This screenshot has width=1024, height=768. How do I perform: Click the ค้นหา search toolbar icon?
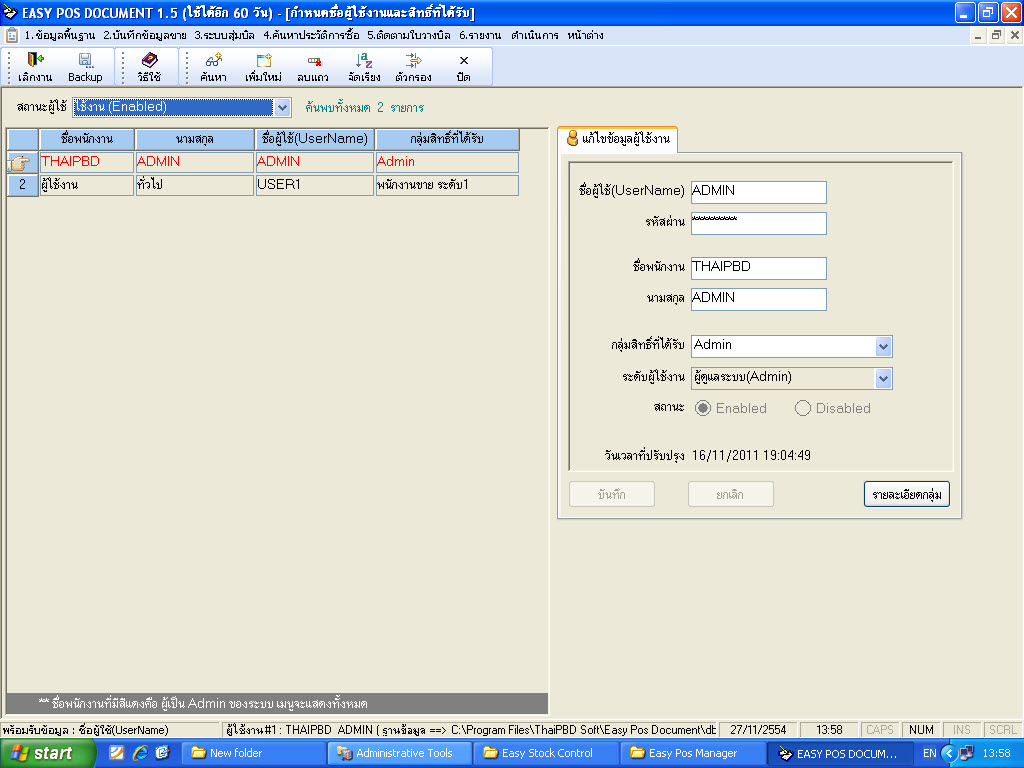213,67
